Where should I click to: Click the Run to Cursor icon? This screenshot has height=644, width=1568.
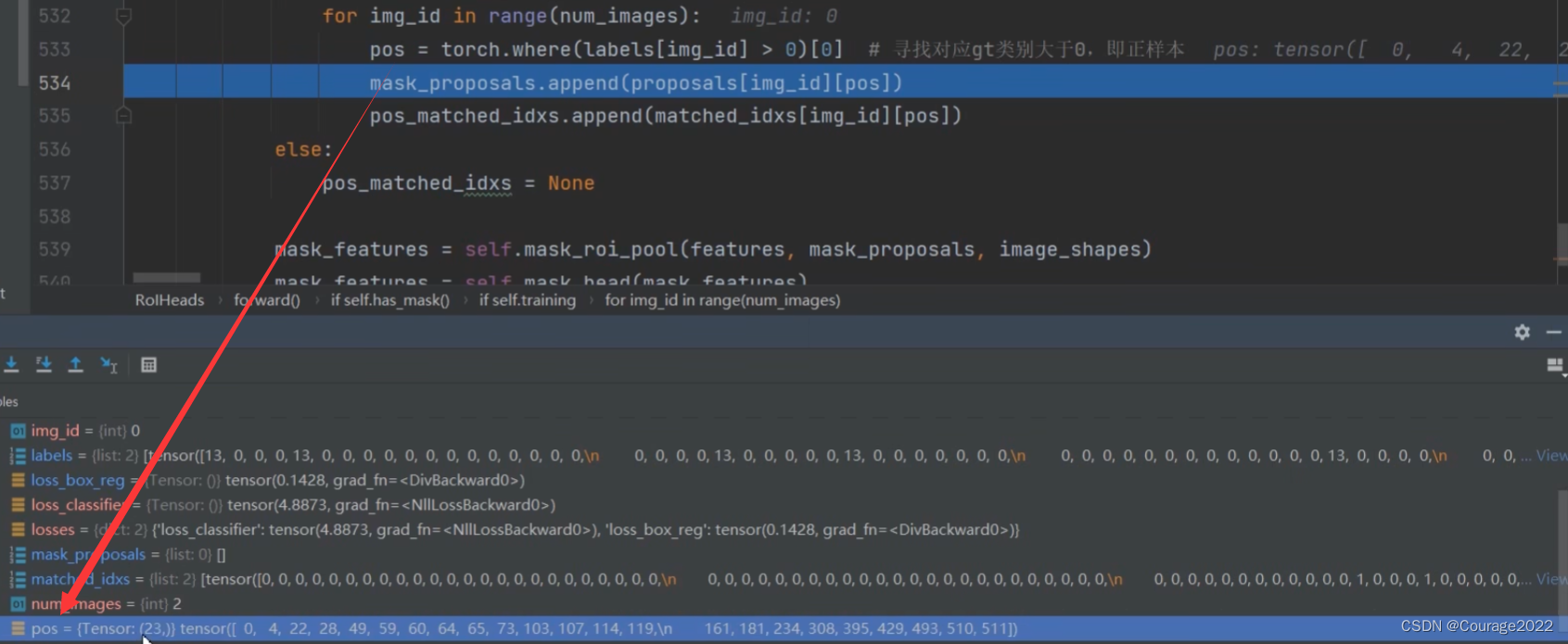(x=109, y=364)
